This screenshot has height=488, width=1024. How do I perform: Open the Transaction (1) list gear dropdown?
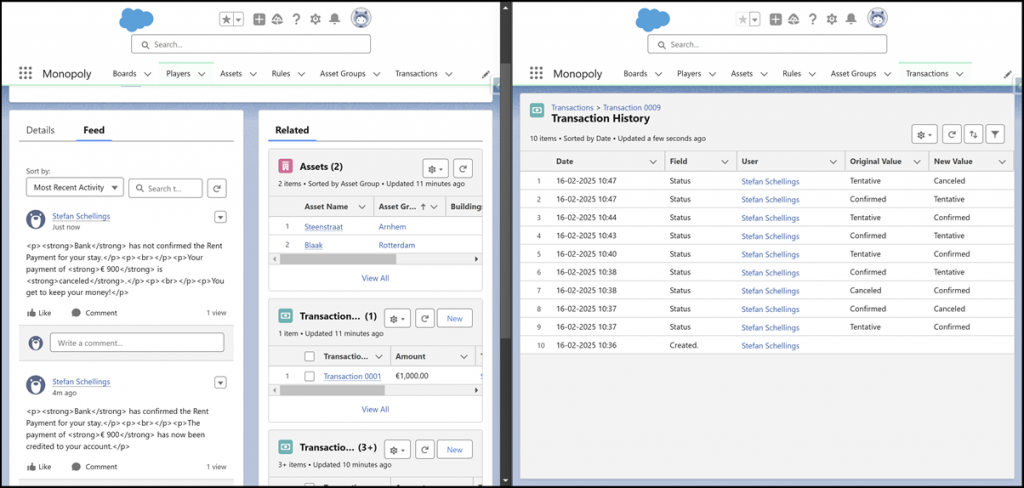398,318
